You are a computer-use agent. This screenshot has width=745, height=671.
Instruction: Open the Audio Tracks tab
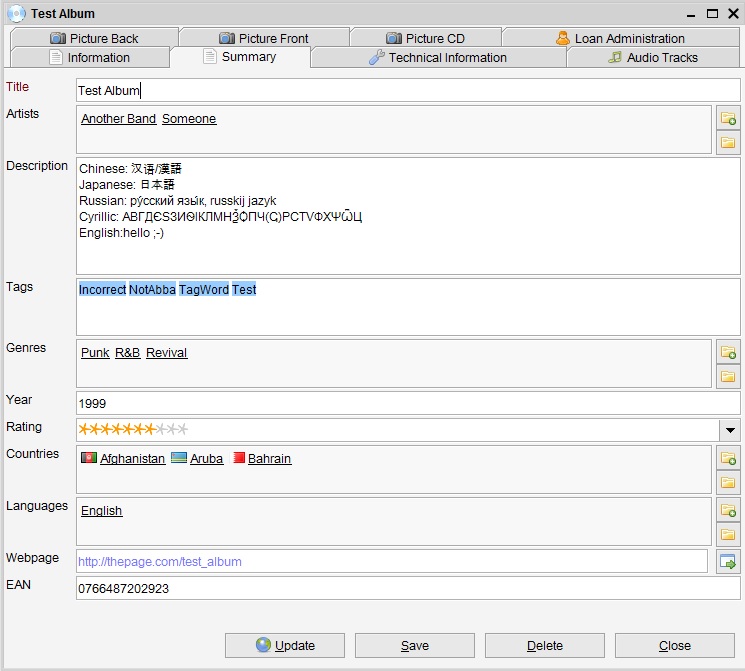click(653, 58)
